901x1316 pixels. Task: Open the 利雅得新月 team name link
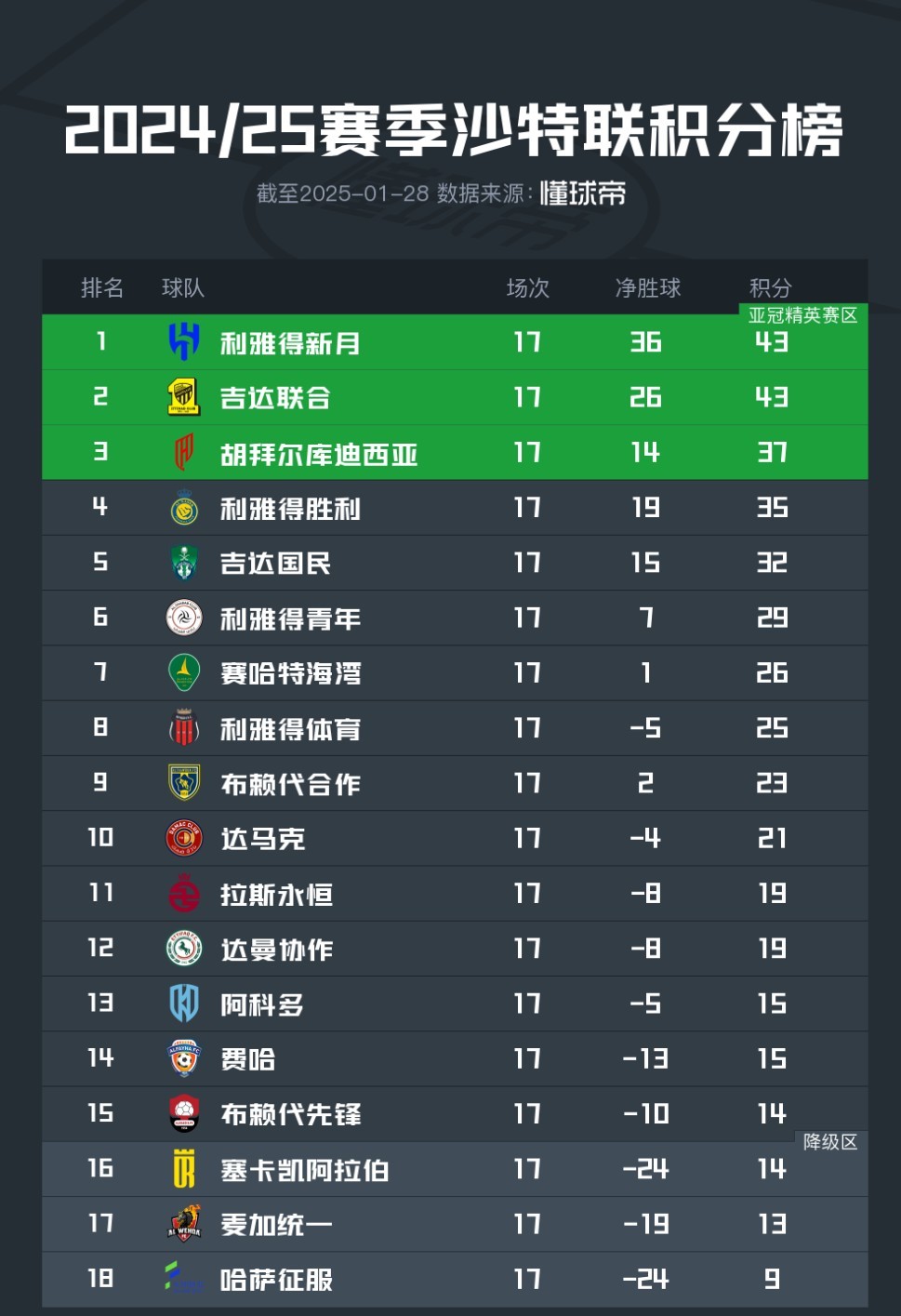click(x=290, y=344)
